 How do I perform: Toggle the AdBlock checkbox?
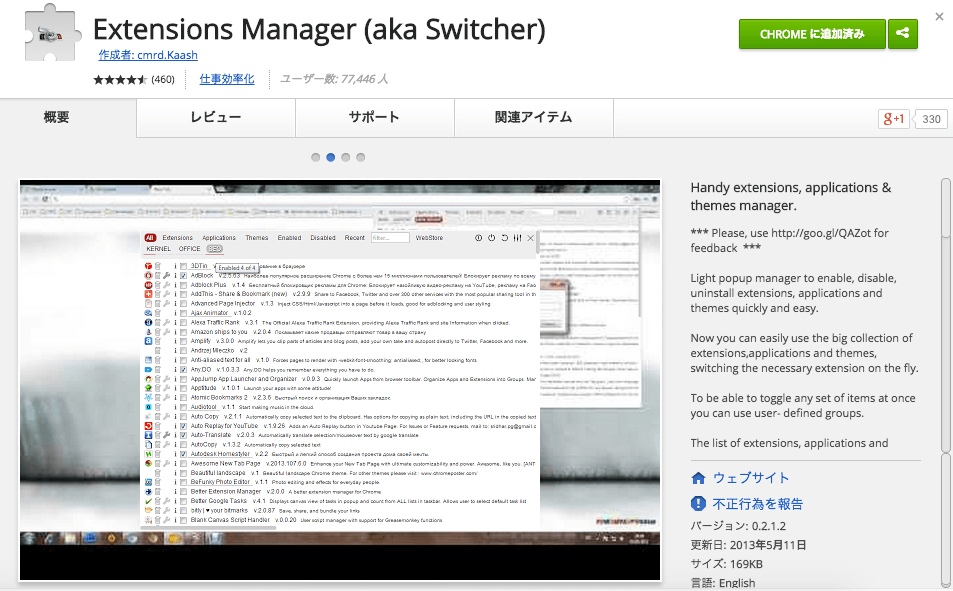pyautogui.click(x=184, y=276)
